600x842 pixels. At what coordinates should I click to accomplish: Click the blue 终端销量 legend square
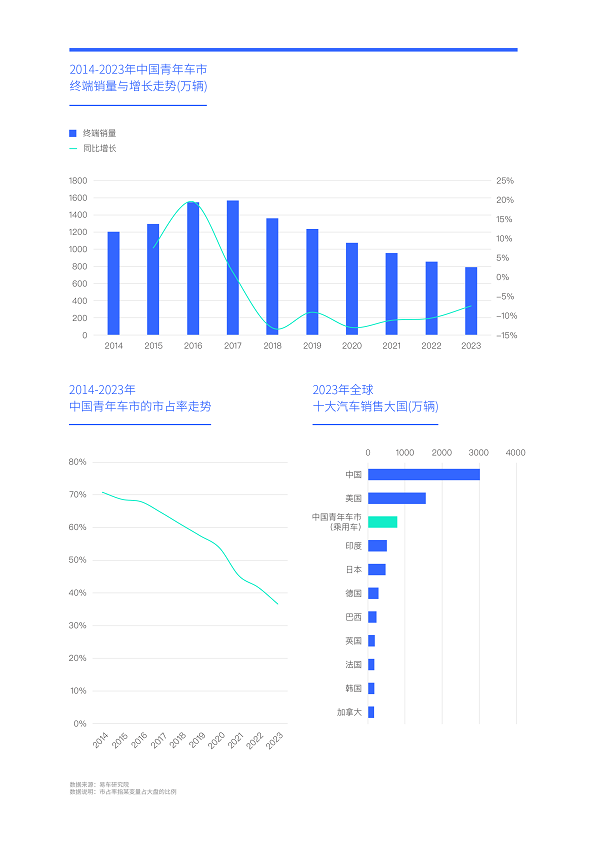click(x=73, y=133)
